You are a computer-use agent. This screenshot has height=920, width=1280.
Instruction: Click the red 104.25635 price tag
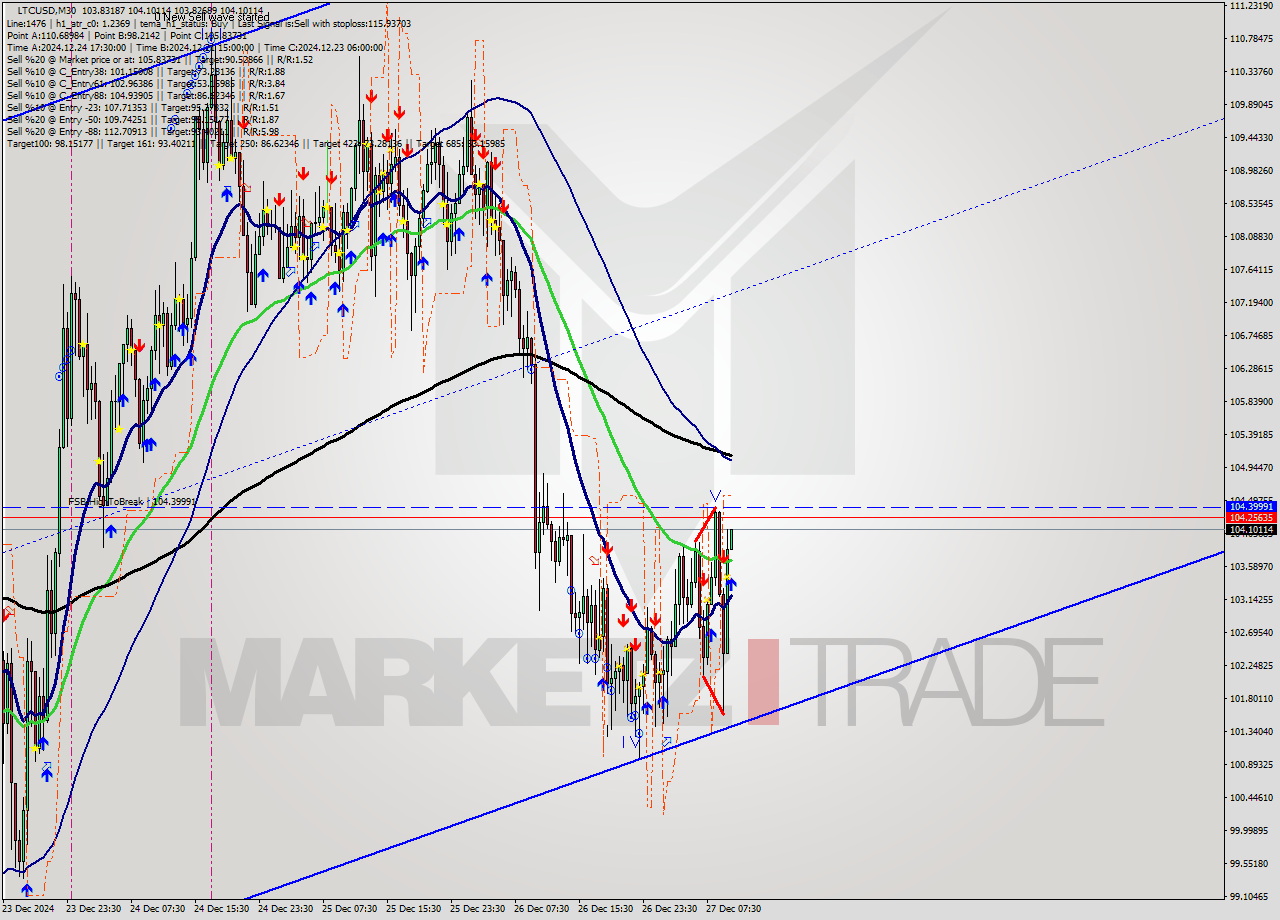pyautogui.click(x=1251, y=518)
